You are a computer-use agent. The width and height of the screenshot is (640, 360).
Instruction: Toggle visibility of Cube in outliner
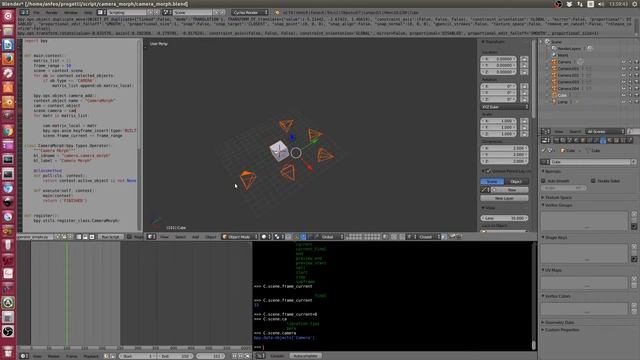pos(623,95)
